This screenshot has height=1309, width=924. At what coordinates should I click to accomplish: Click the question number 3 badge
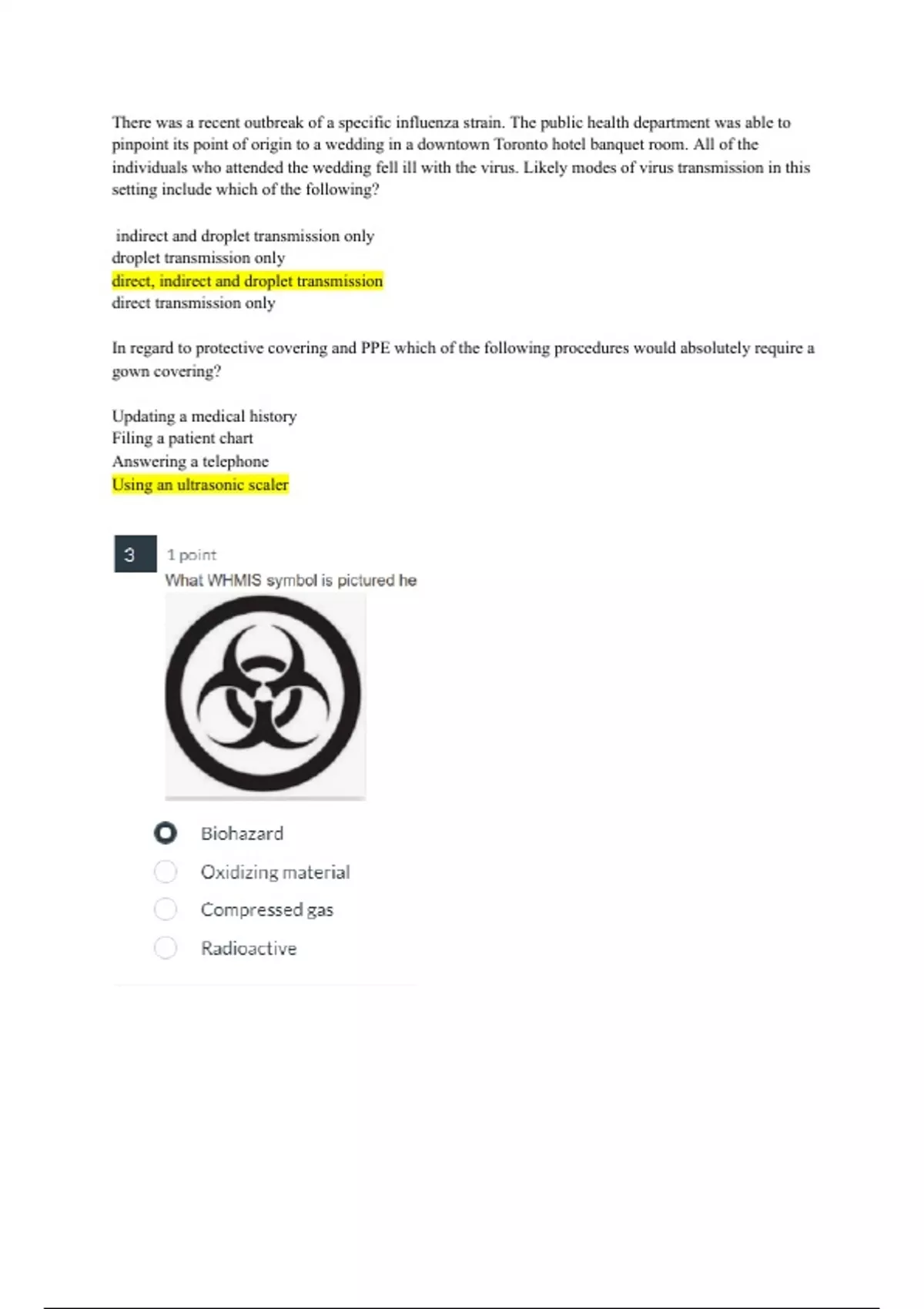136,554
